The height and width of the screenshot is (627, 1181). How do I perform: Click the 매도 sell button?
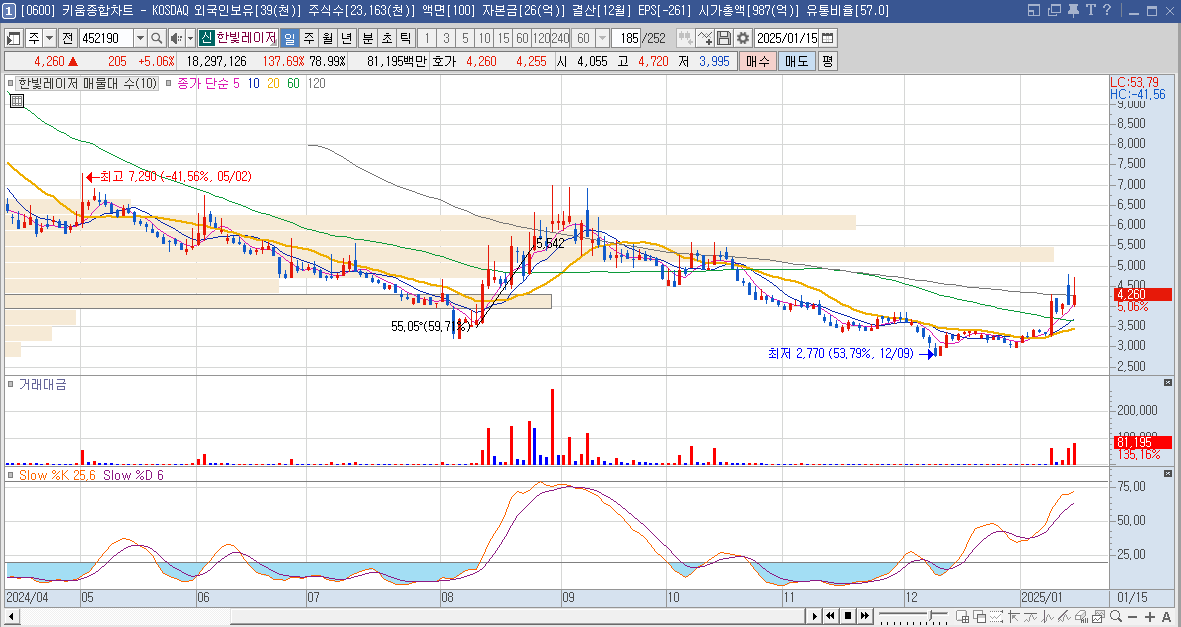tap(797, 61)
